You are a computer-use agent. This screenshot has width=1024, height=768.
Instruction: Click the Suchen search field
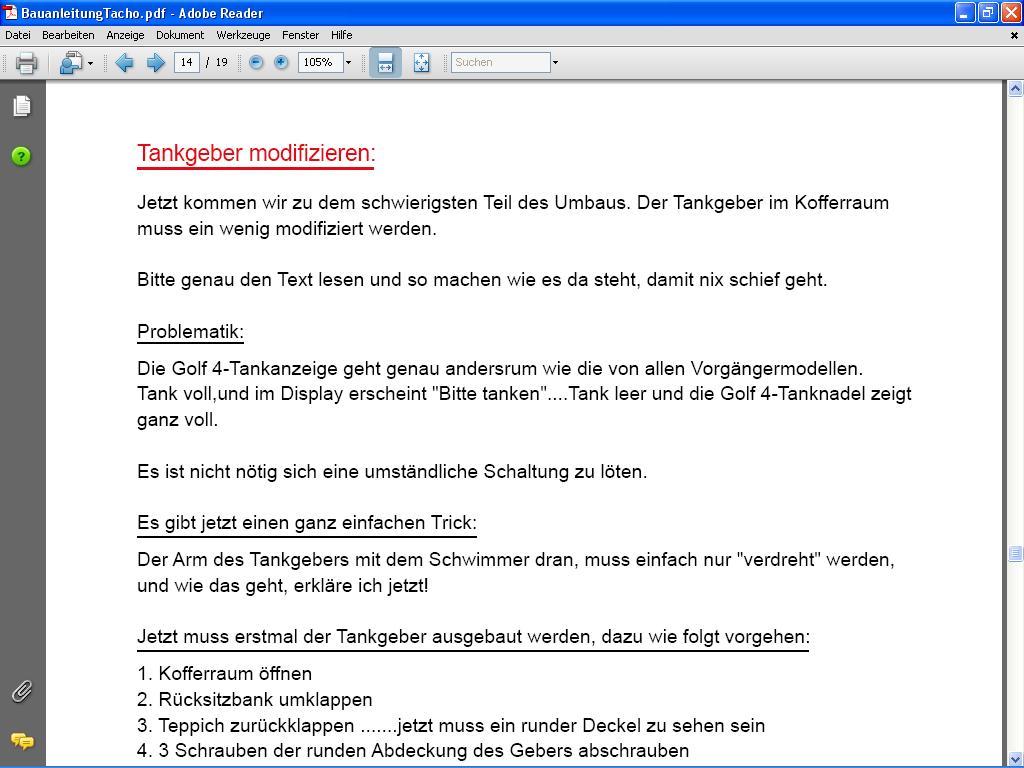(x=500, y=62)
